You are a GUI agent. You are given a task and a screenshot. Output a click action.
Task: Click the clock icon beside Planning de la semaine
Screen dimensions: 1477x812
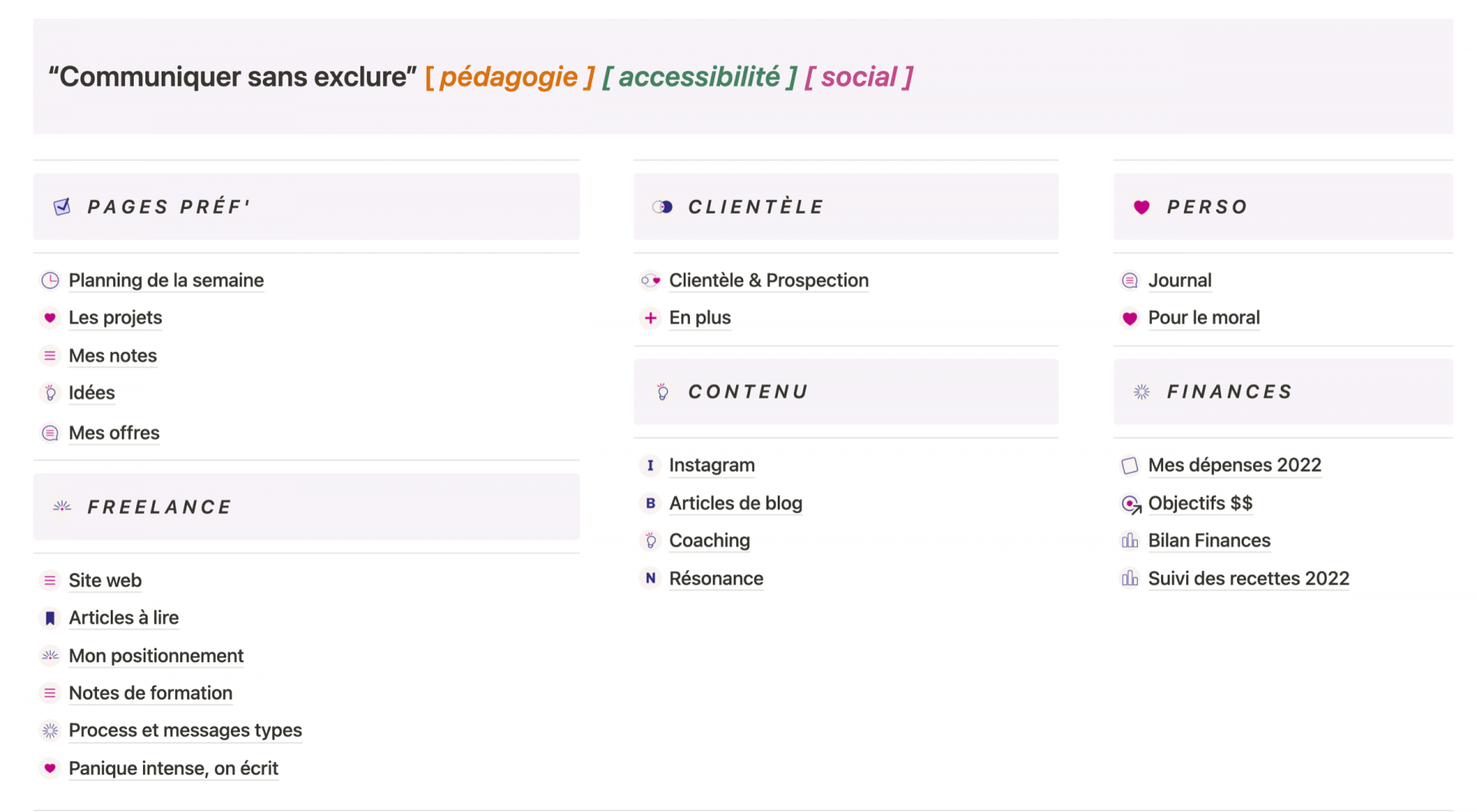(x=50, y=281)
